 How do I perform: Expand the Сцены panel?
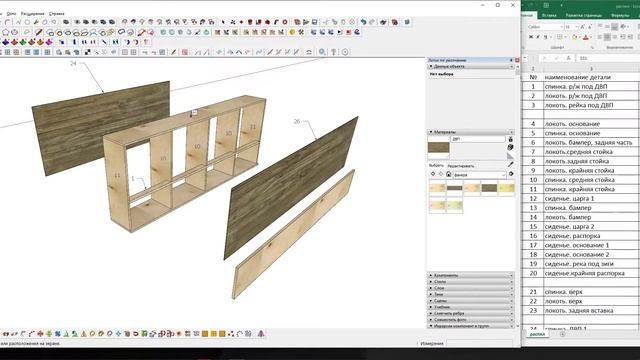click(471, 301)
